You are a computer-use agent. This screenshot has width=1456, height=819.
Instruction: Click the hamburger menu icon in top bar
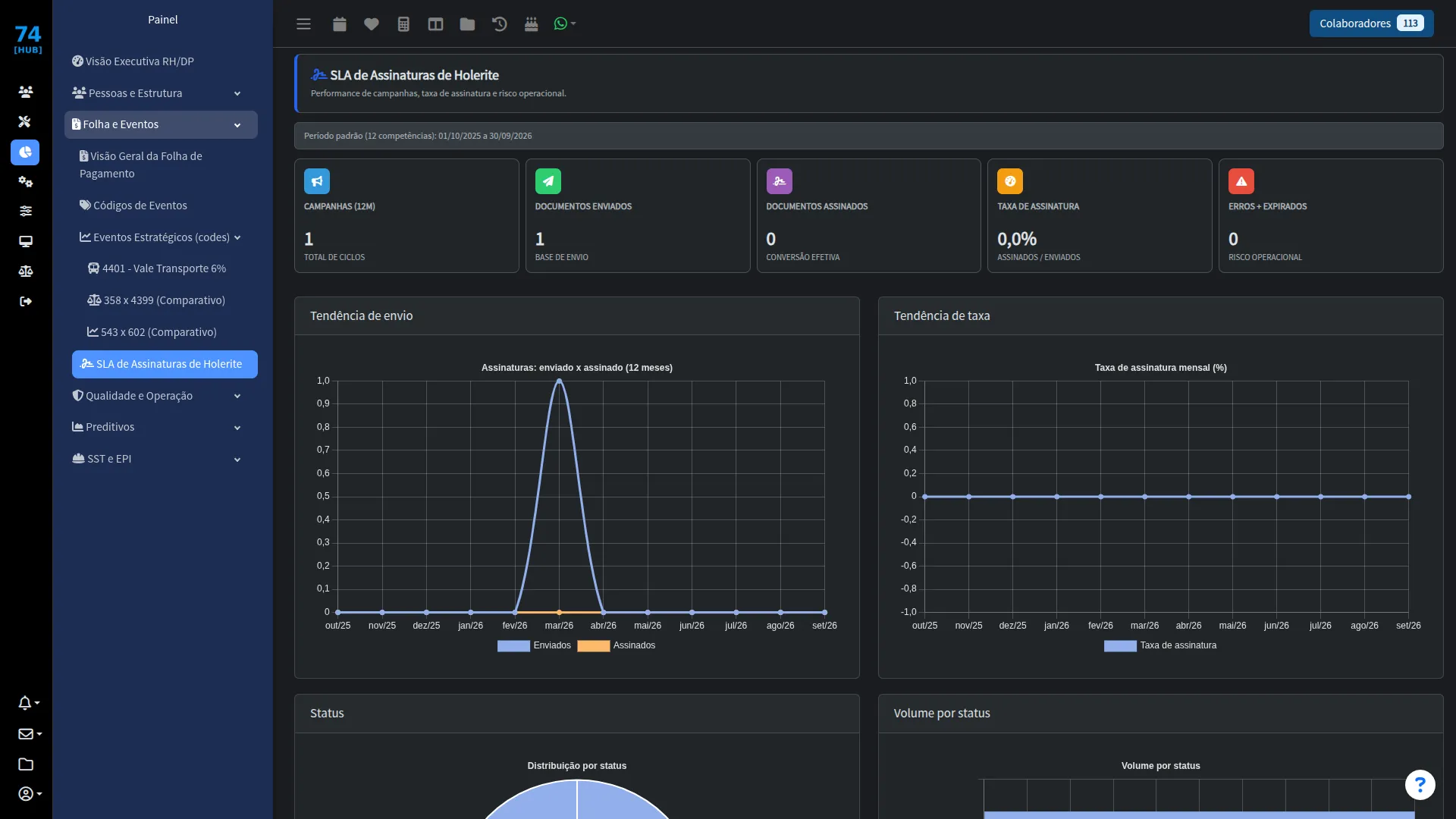point(303,24)
